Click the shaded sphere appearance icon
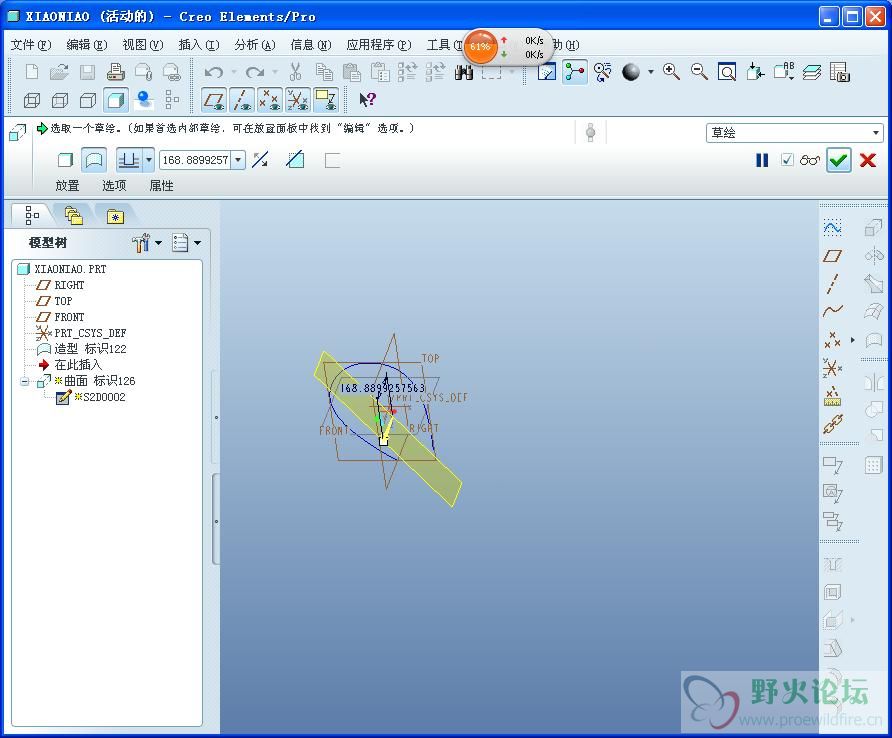This screenshot has width=892, height=738. pyautogui.click(x=631, y=72)
